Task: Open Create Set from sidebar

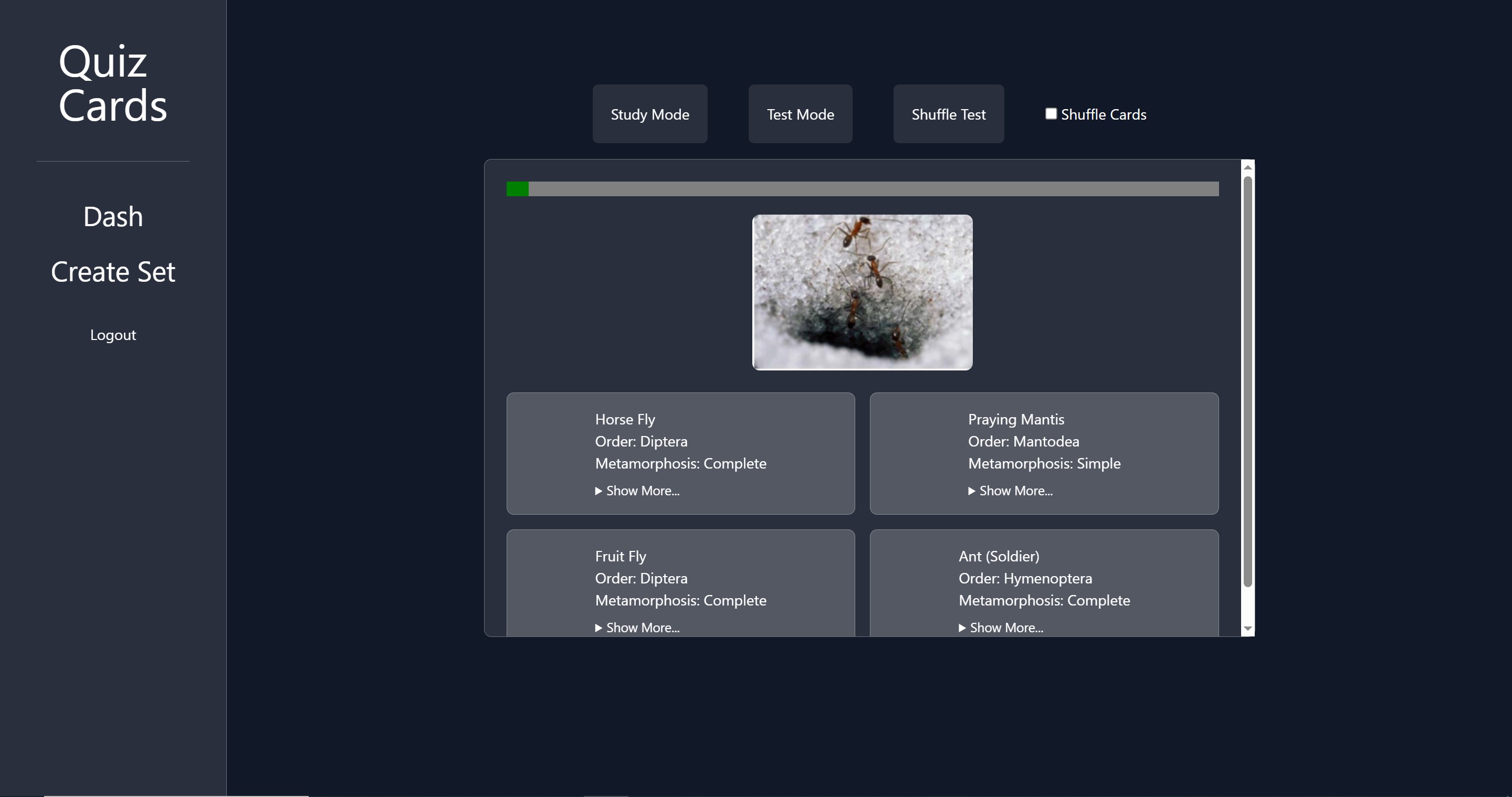Action: [x=113, y=272]
